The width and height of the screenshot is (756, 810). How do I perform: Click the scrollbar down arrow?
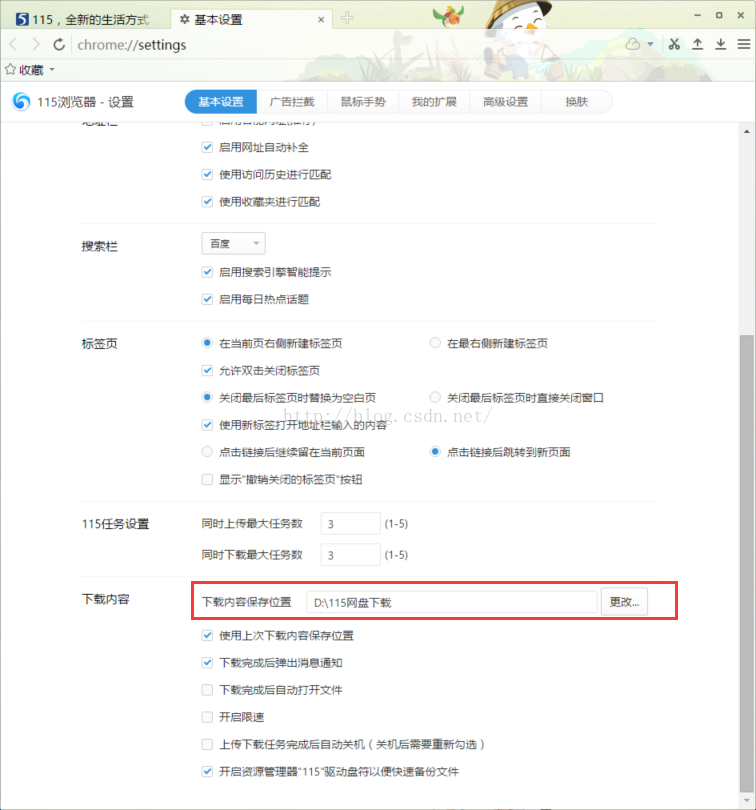pyautogui.click(x=747, y=801)
